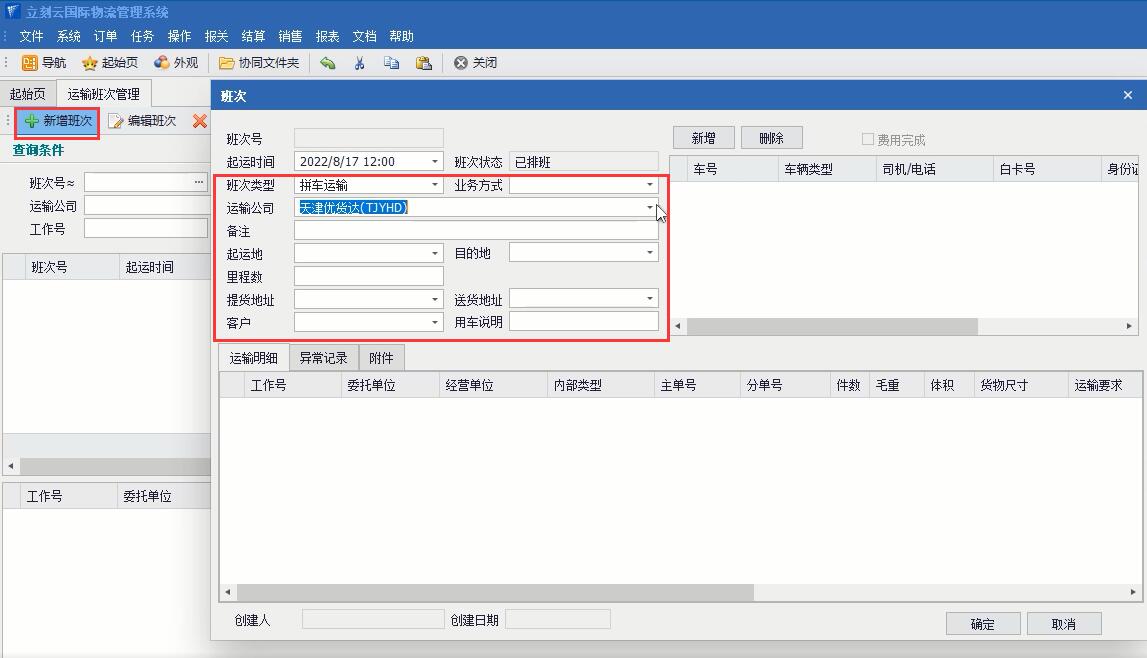Click the paste clipboard icon
Viewport: 1147px width, 658px height.
pos(424,63)
